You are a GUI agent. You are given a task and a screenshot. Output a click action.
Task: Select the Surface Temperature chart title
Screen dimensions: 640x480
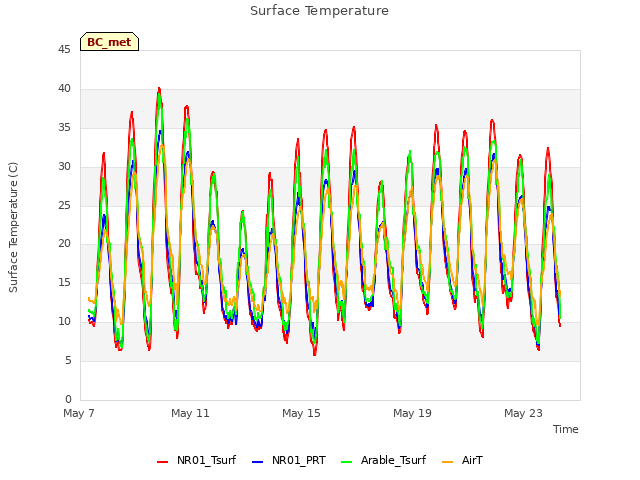click(x=319, y=11)
